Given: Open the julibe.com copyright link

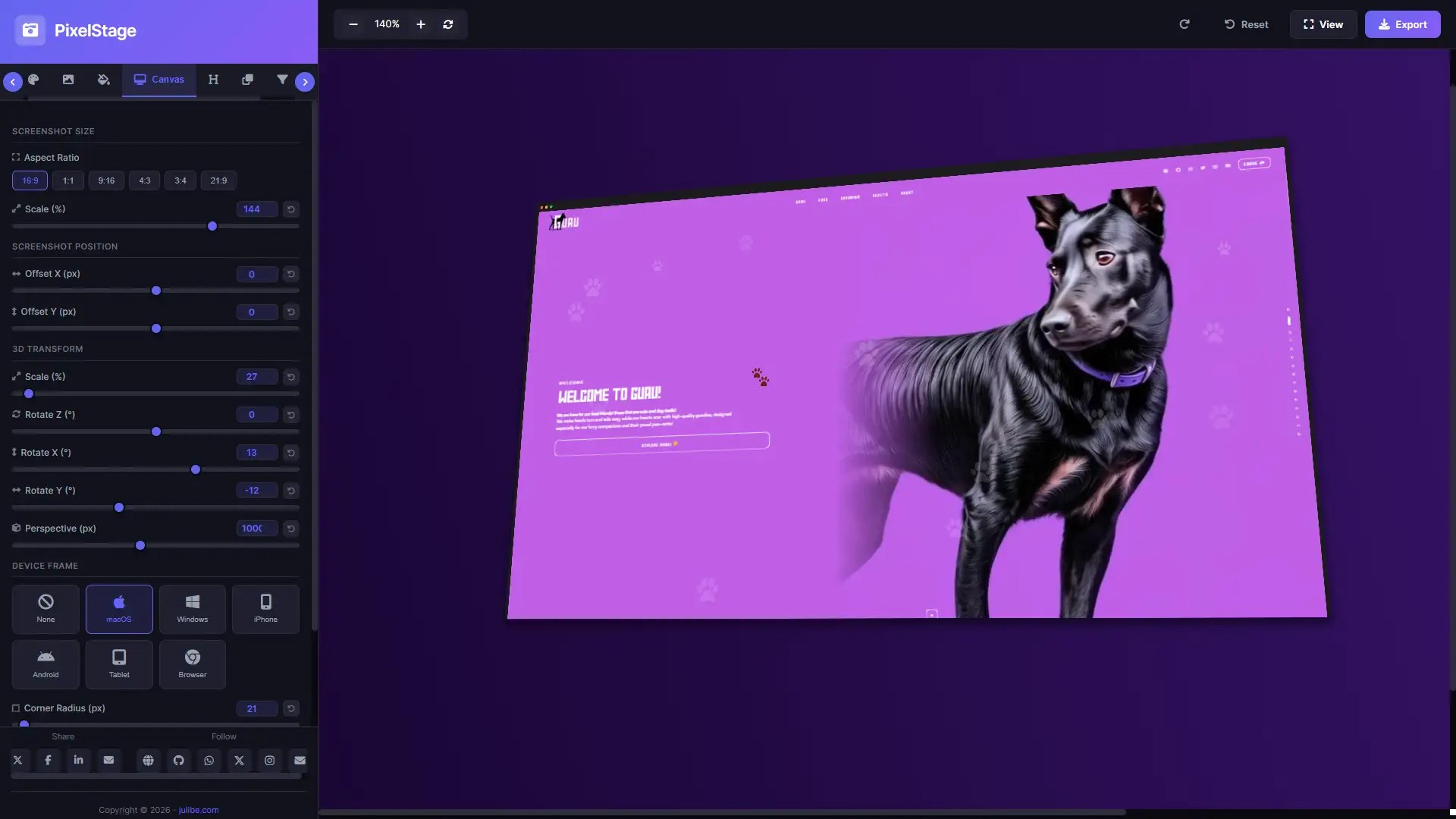Looking at the screenshot, I should click(x=199, y=810).
